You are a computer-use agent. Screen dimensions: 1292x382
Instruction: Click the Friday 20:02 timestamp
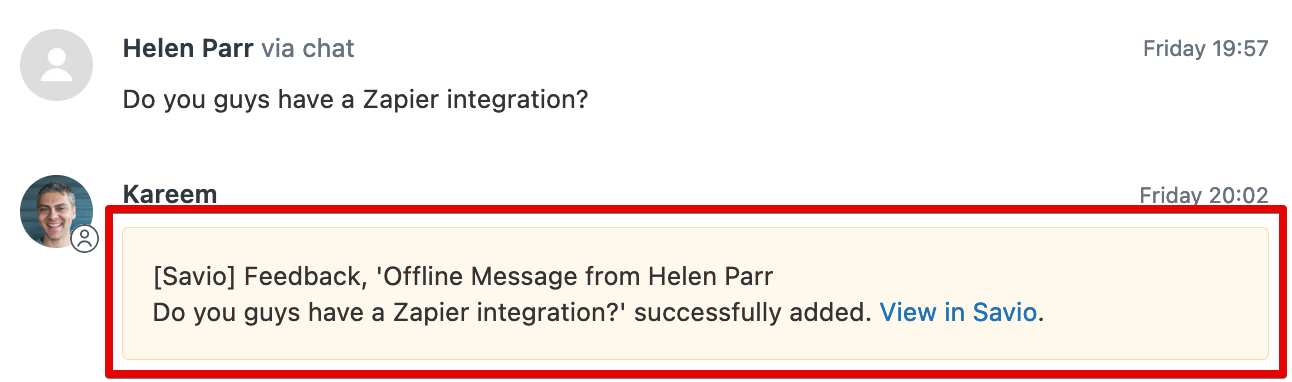point(1204,195)
